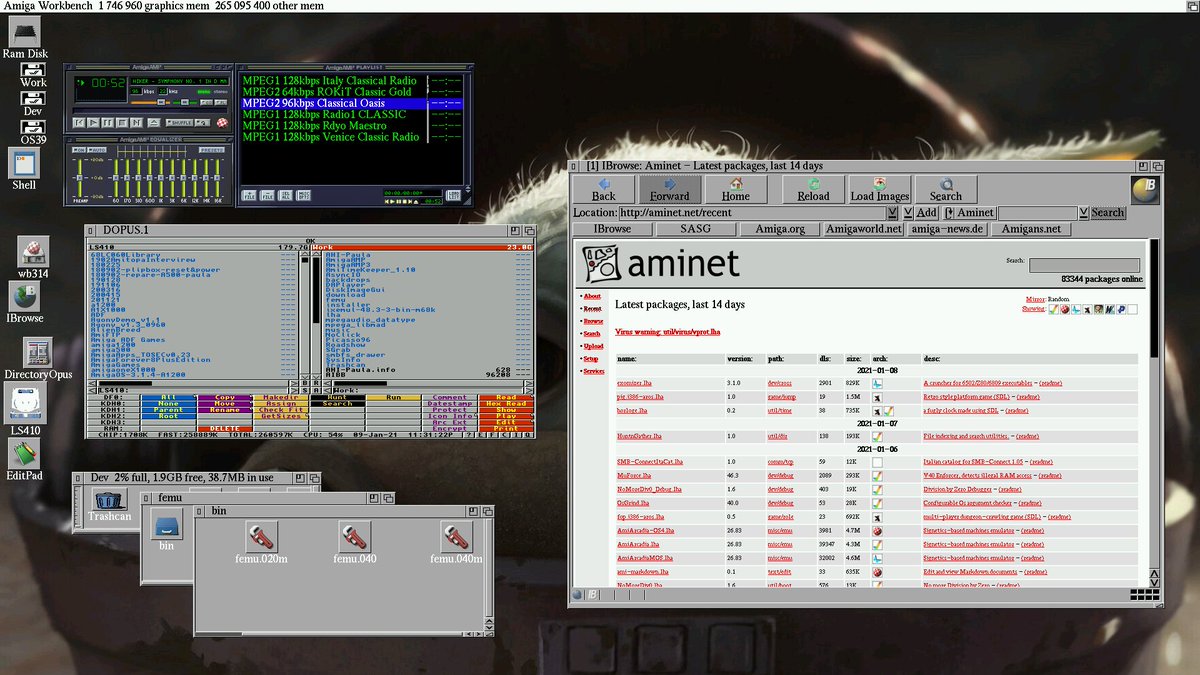Image resolution: width=1200 pixels, height=675 pixels.
Task: Click the IBrowse globe logo
Action: point(1145,189)
